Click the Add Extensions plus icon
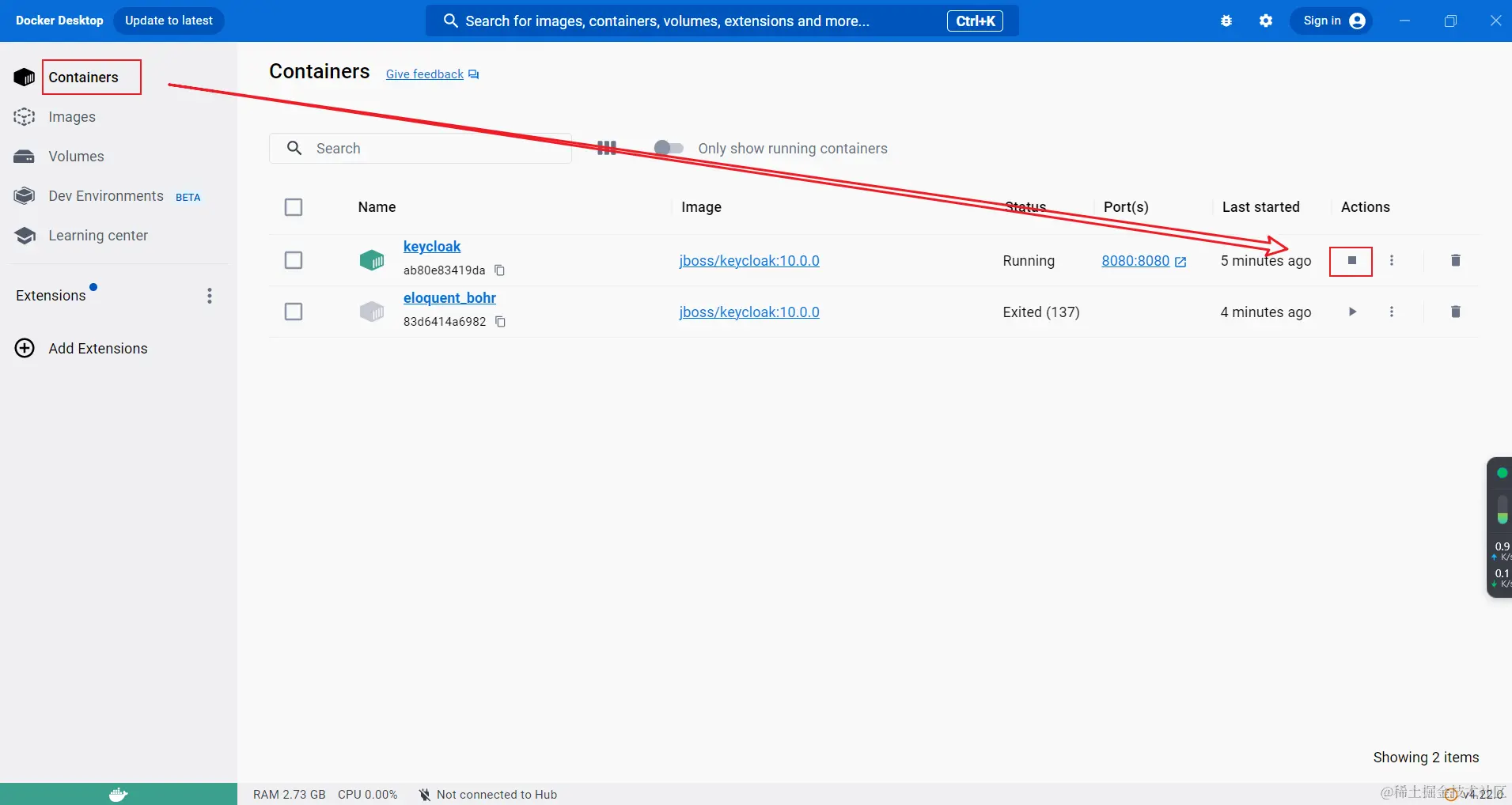 coord(25,348)
